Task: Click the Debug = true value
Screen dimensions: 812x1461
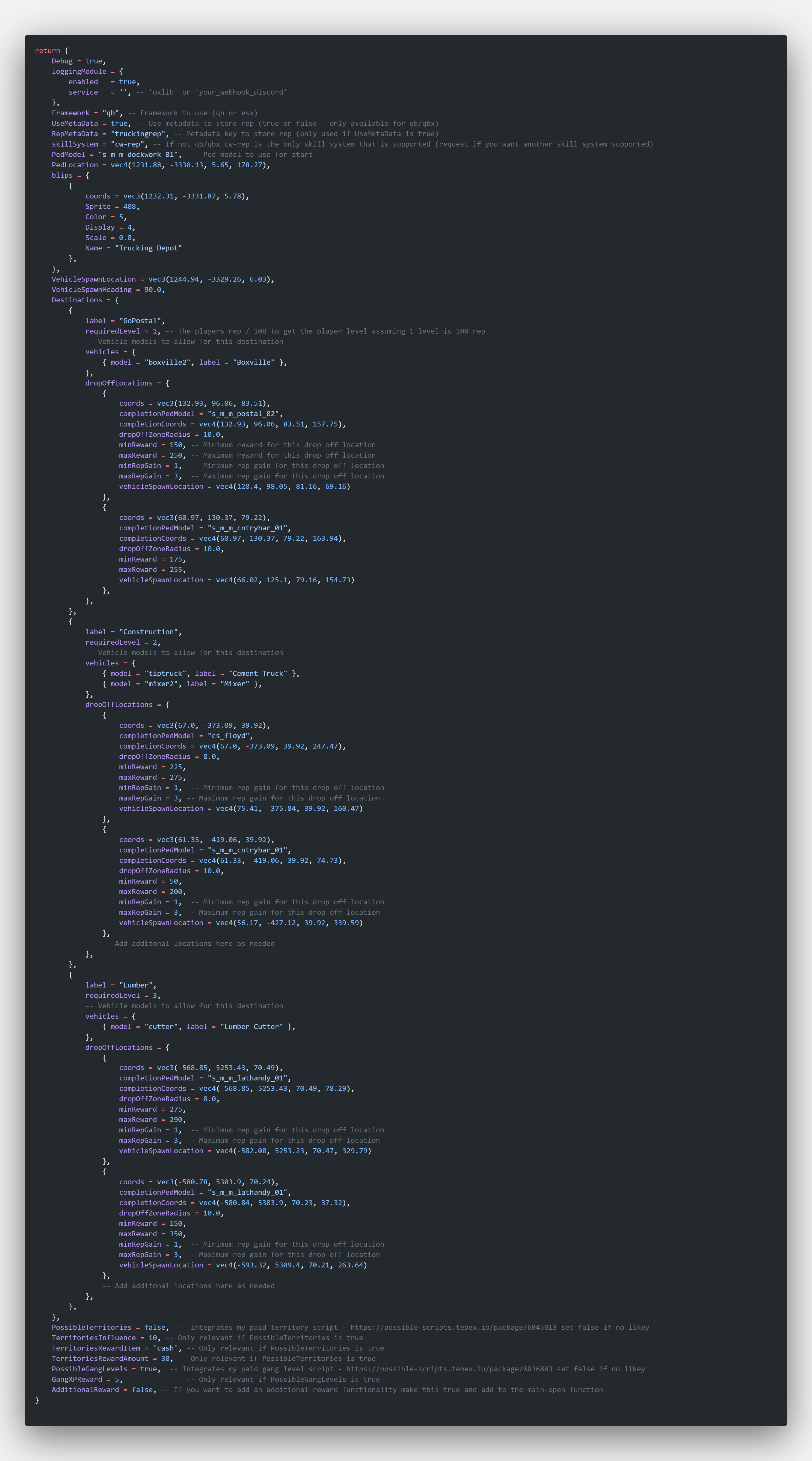Action: click(94, 61)
